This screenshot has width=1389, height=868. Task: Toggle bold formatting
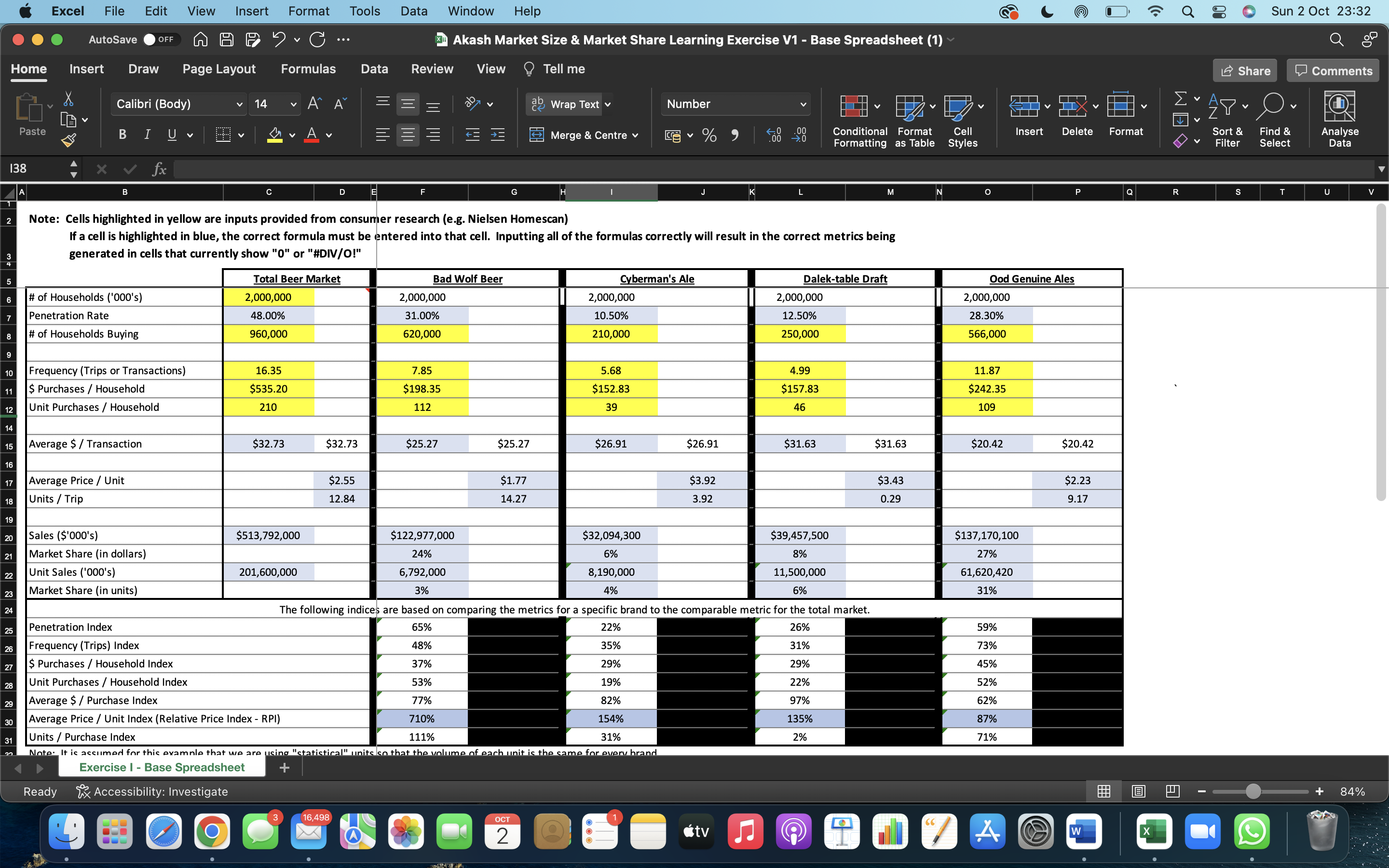122,135
